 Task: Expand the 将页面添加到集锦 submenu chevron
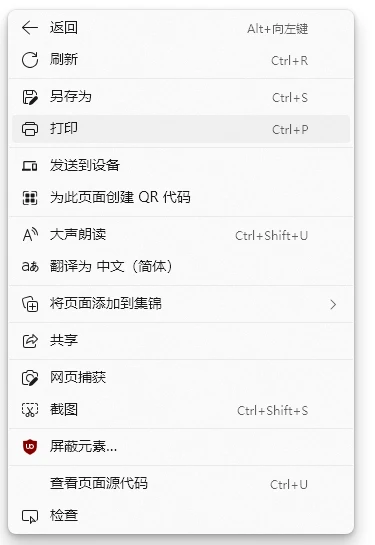click(x=333, y=304)
